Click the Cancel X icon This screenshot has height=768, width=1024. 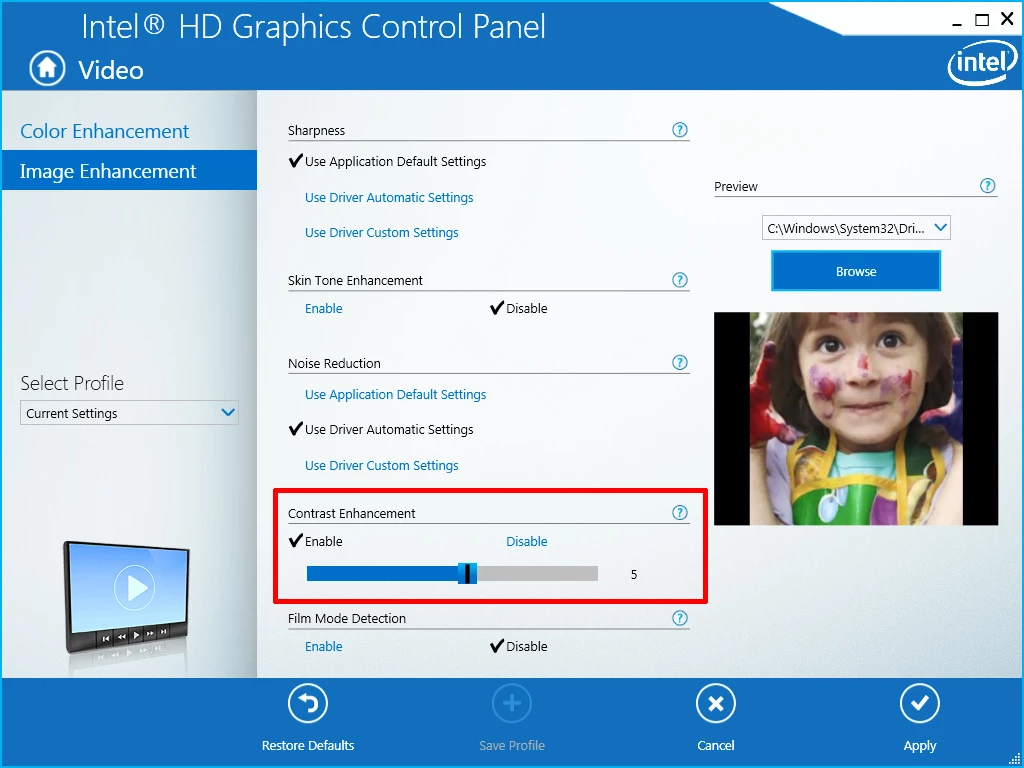pos(716,704)
